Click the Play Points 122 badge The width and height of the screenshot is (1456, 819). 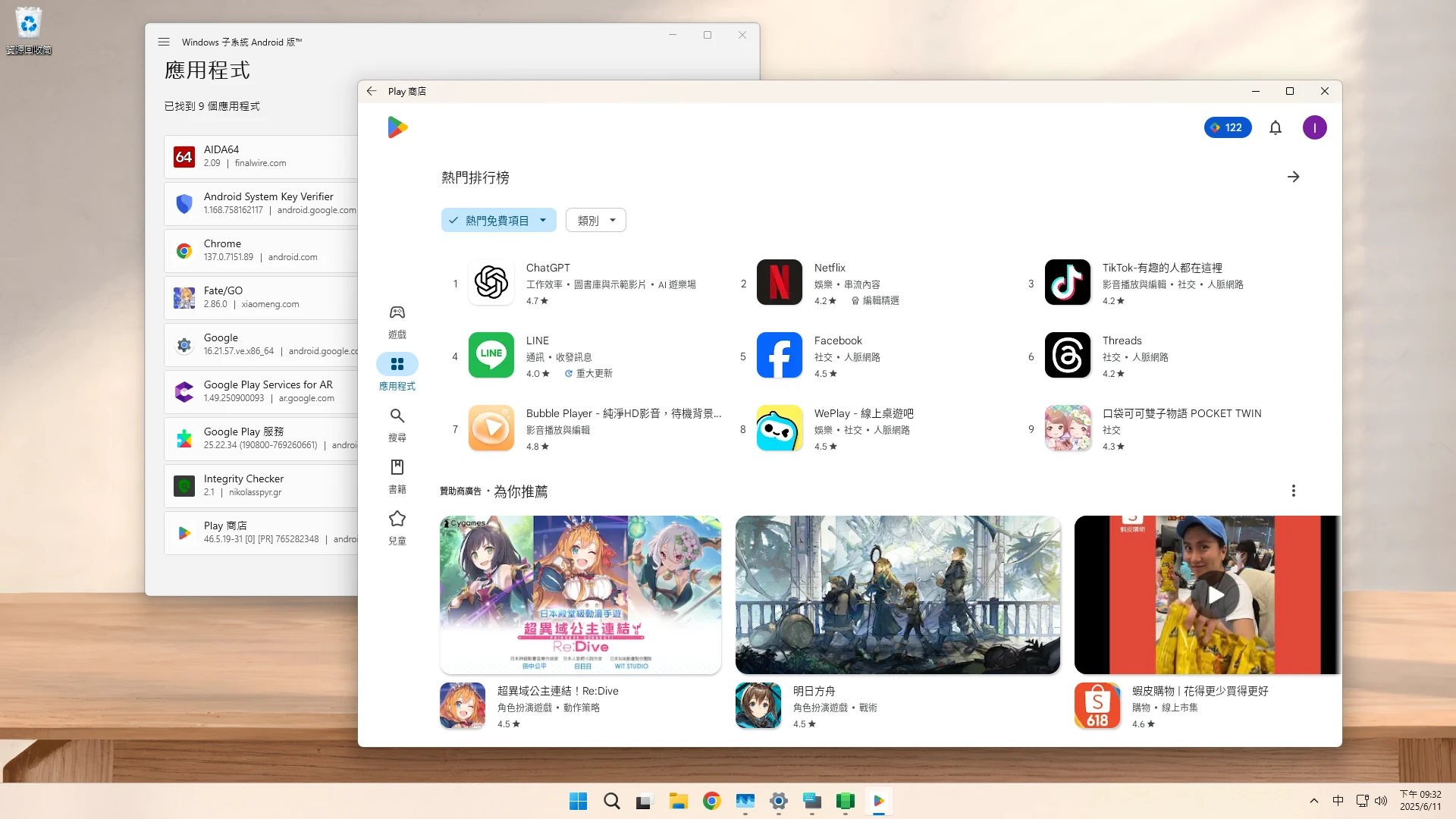1227,127
